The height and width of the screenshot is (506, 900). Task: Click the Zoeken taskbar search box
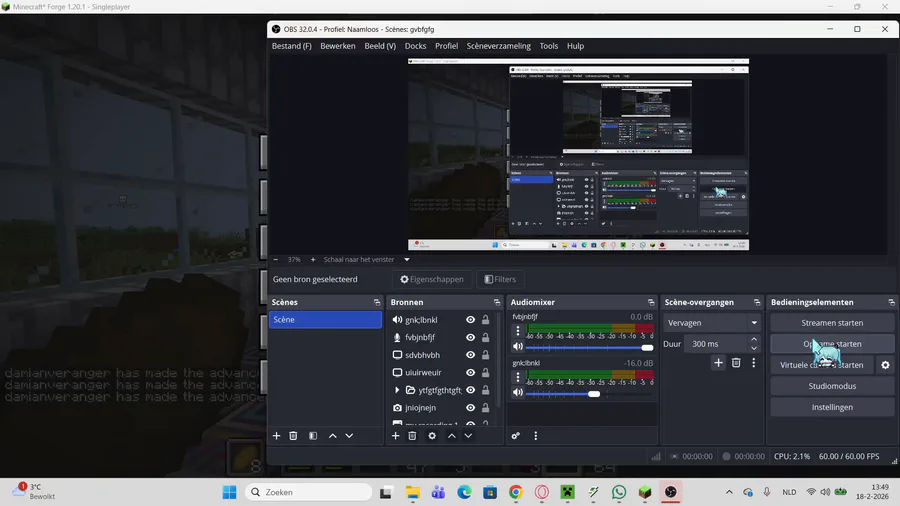[309, 492]
